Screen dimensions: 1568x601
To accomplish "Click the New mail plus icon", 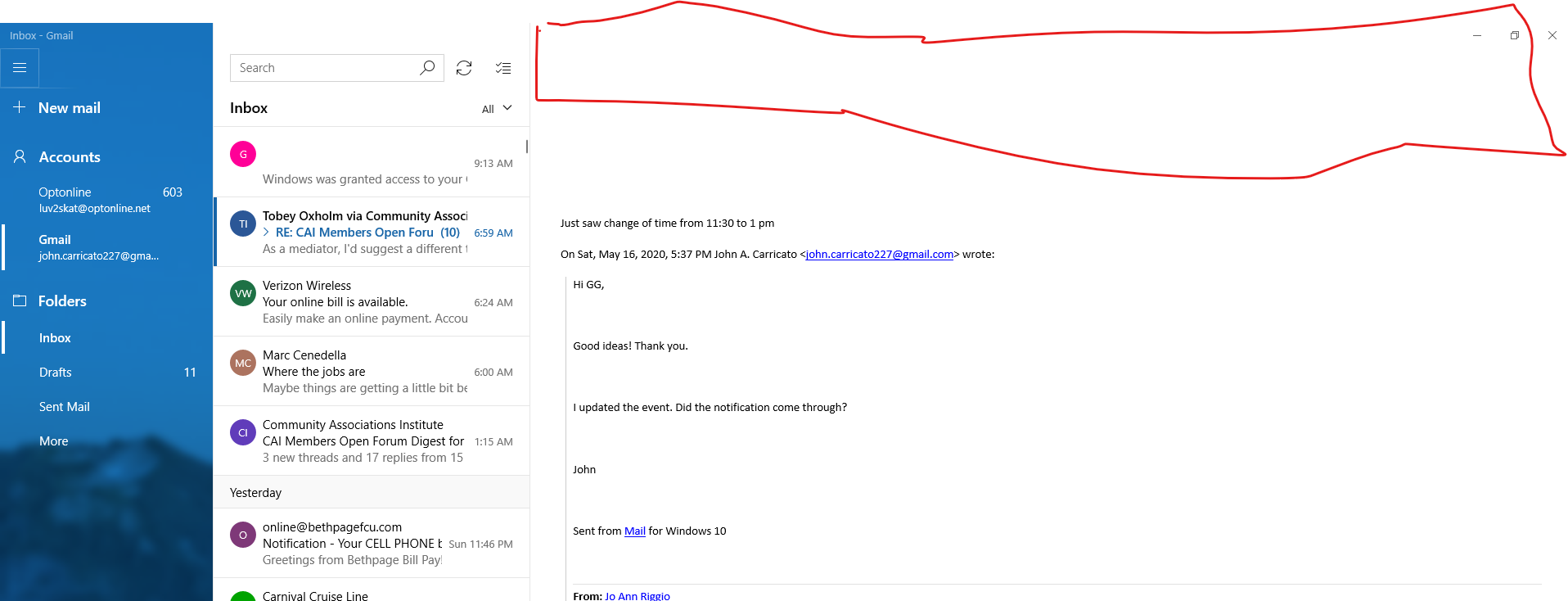I will (x=20, y=107).
